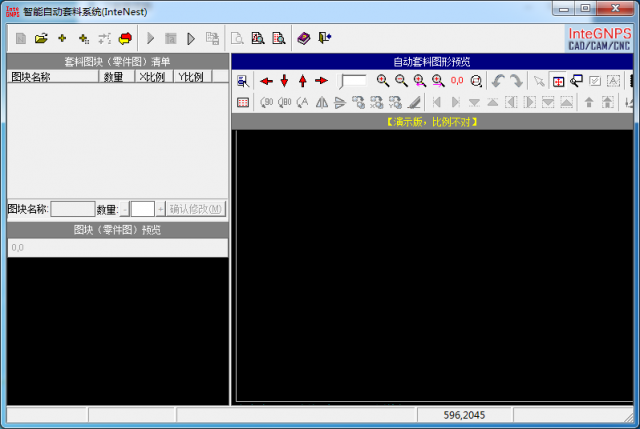Image resolution: width=640 pixels, height=429 pixels.
Task: Click the red-yellow swap arrows icon
Action: pos(125,38)
